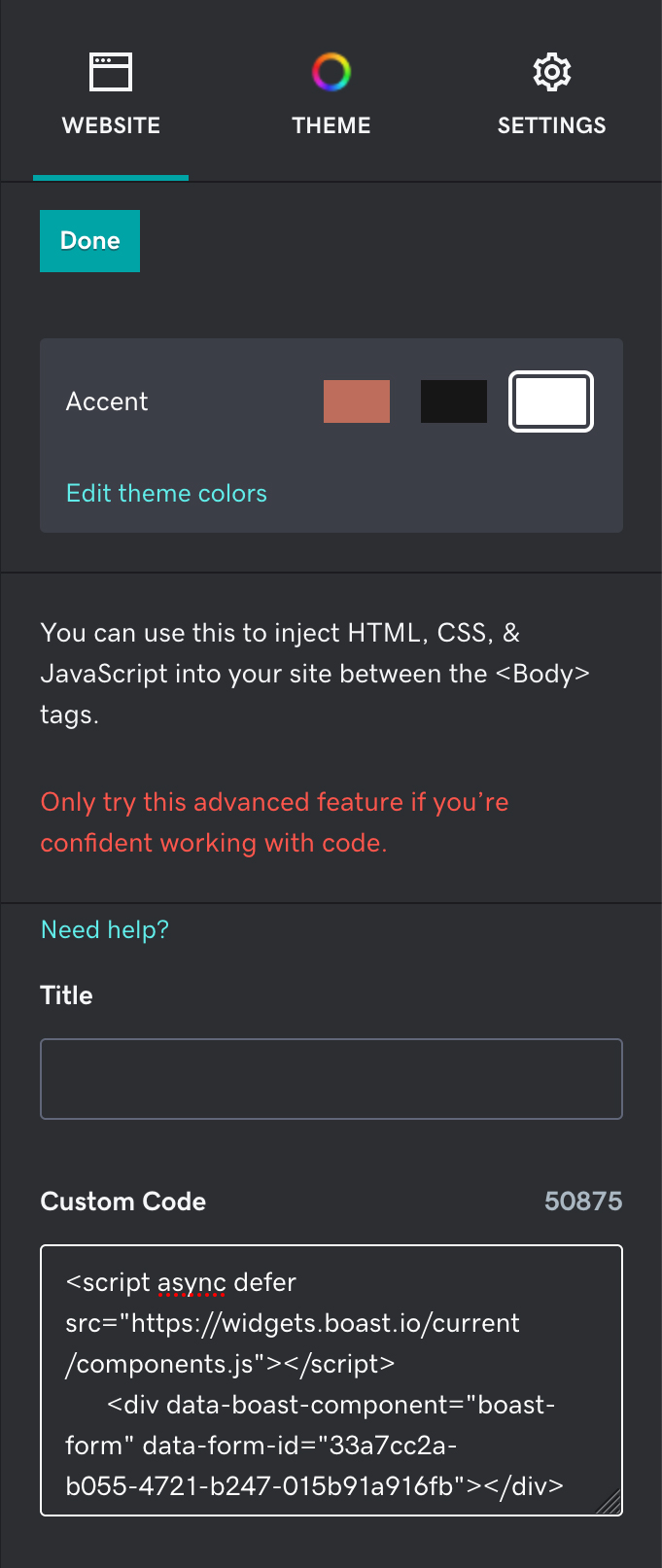Screen dimensions: 662x1568
Task: Click the Title section heading
Action: [x=65, y=994]
